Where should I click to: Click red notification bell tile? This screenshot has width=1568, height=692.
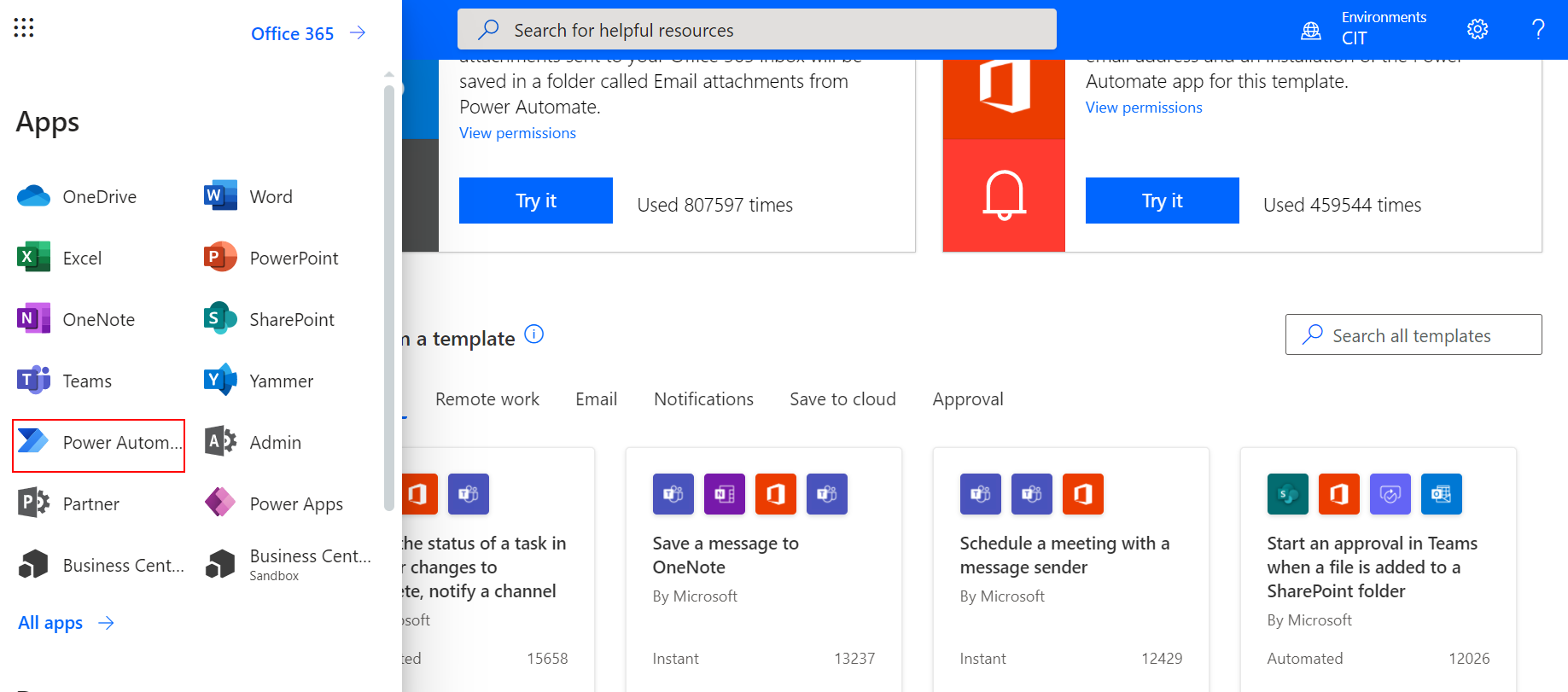tap(1004, 195)
